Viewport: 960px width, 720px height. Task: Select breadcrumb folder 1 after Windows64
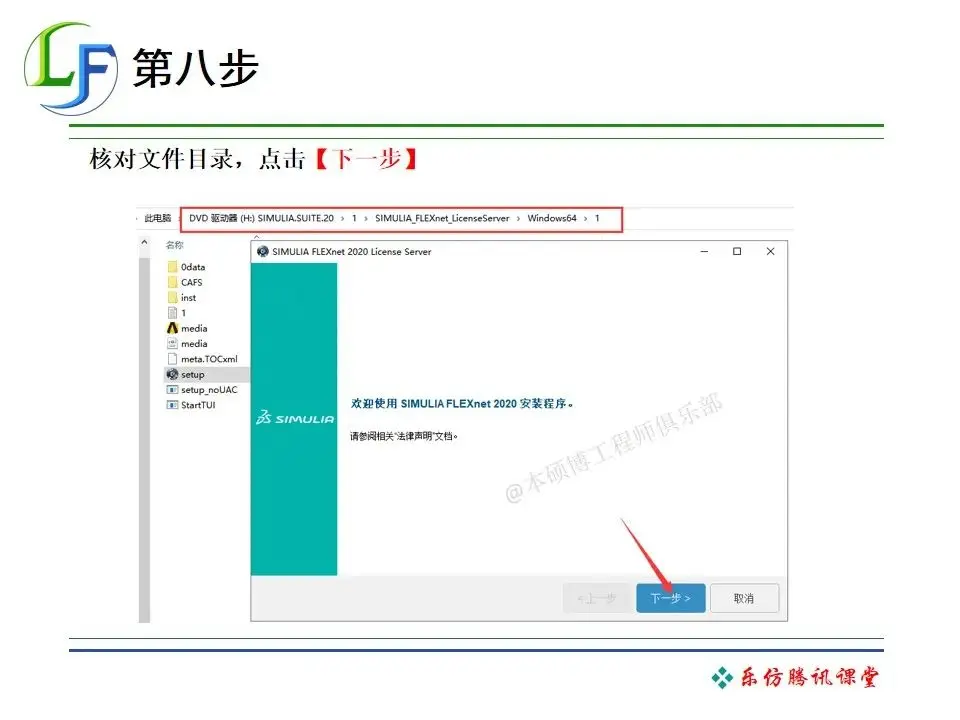(597, 219)
